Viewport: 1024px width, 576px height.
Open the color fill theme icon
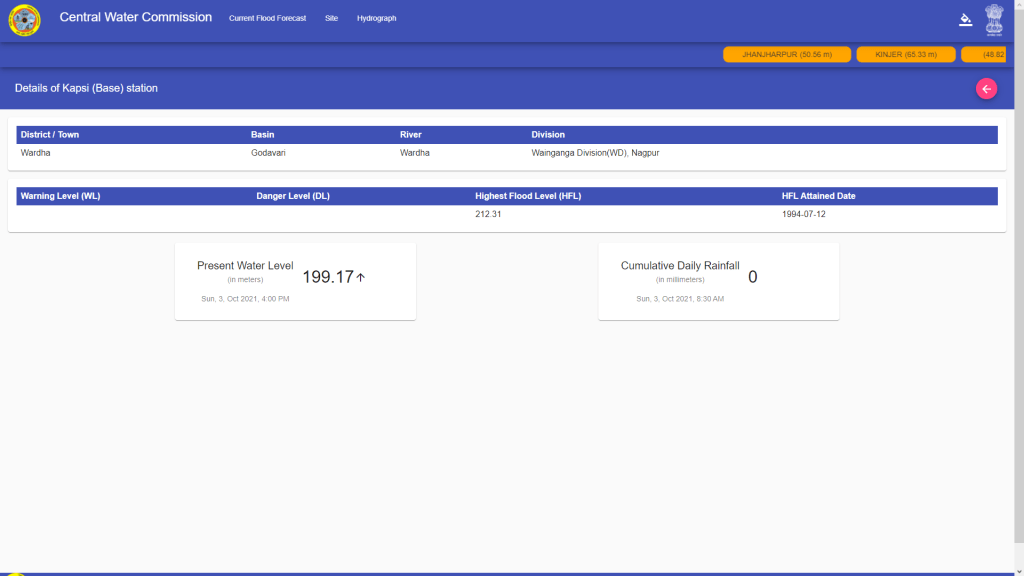point(965,19)
